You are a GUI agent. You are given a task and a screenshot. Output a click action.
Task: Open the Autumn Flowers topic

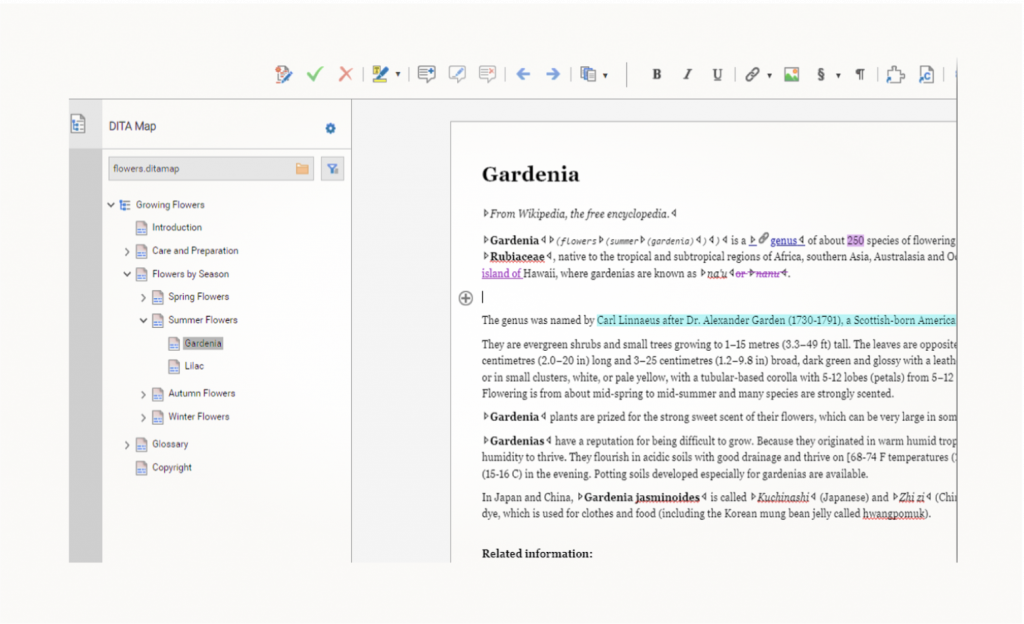[202, 393]
